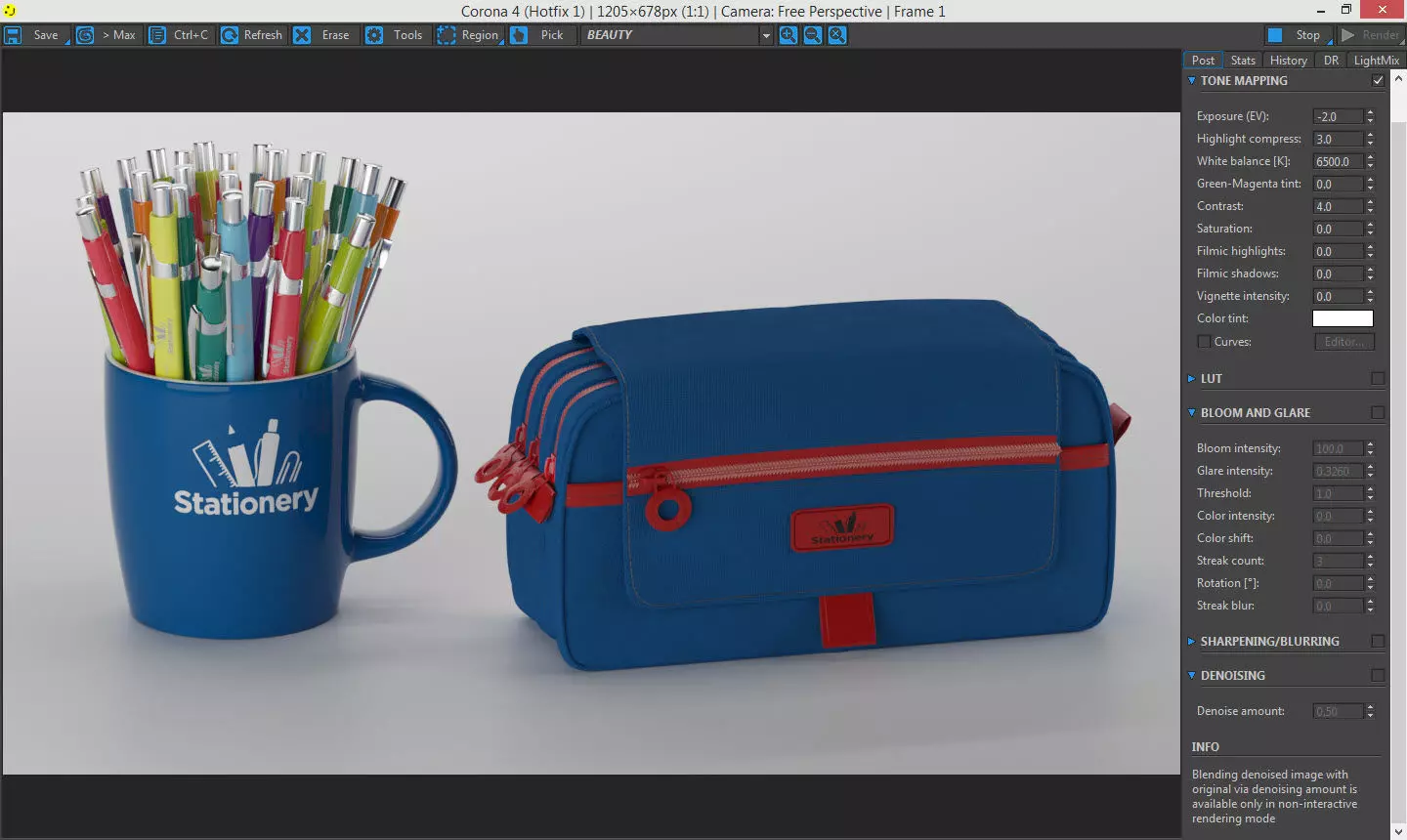Open the Tools menu button
Image resolution: width=1407 pixels, height=840 pixels.
[x=397, y=35]
